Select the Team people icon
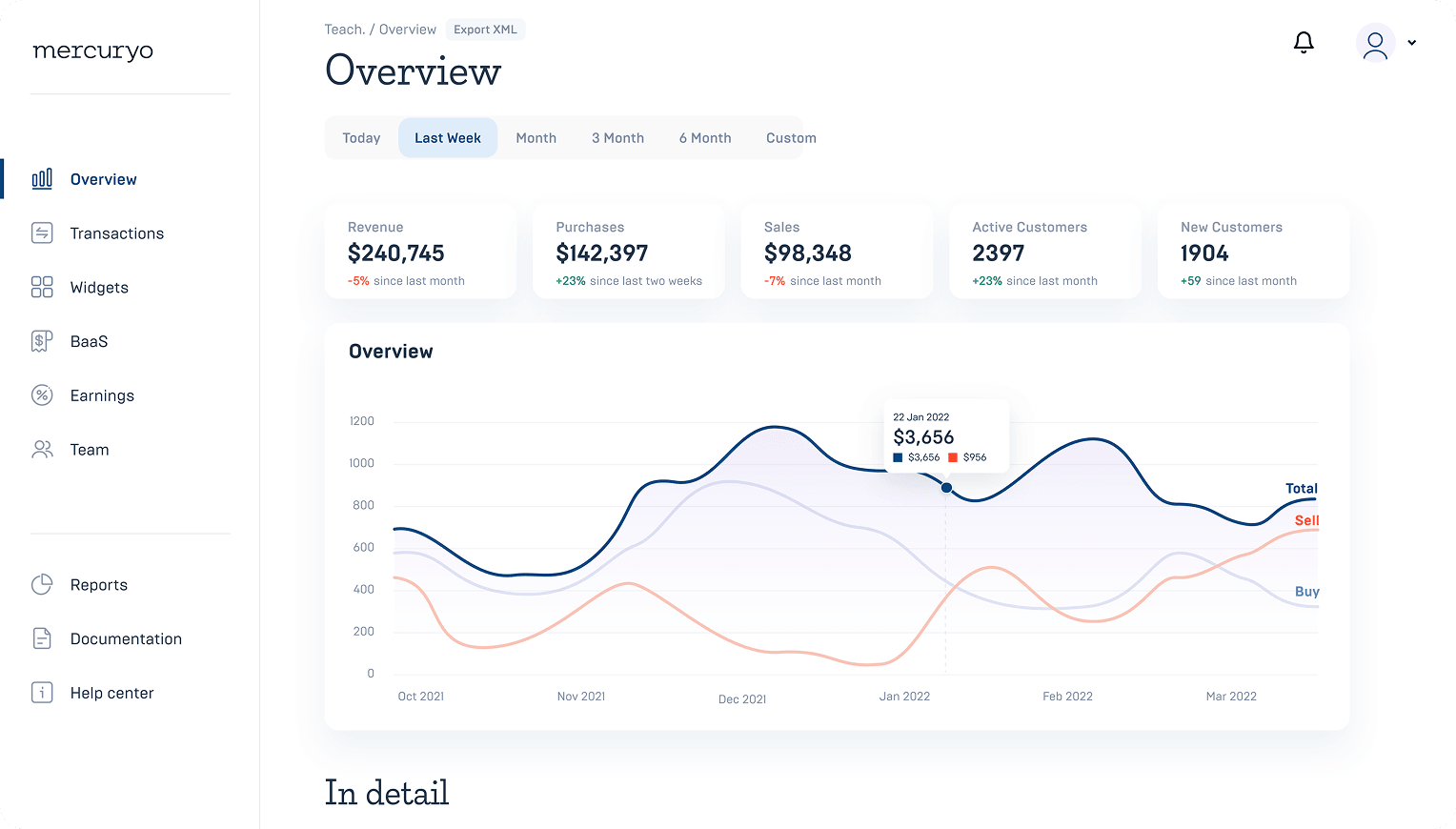This screenshot has height=829, width=1456. pyautogui.click(x=42, y=450)
